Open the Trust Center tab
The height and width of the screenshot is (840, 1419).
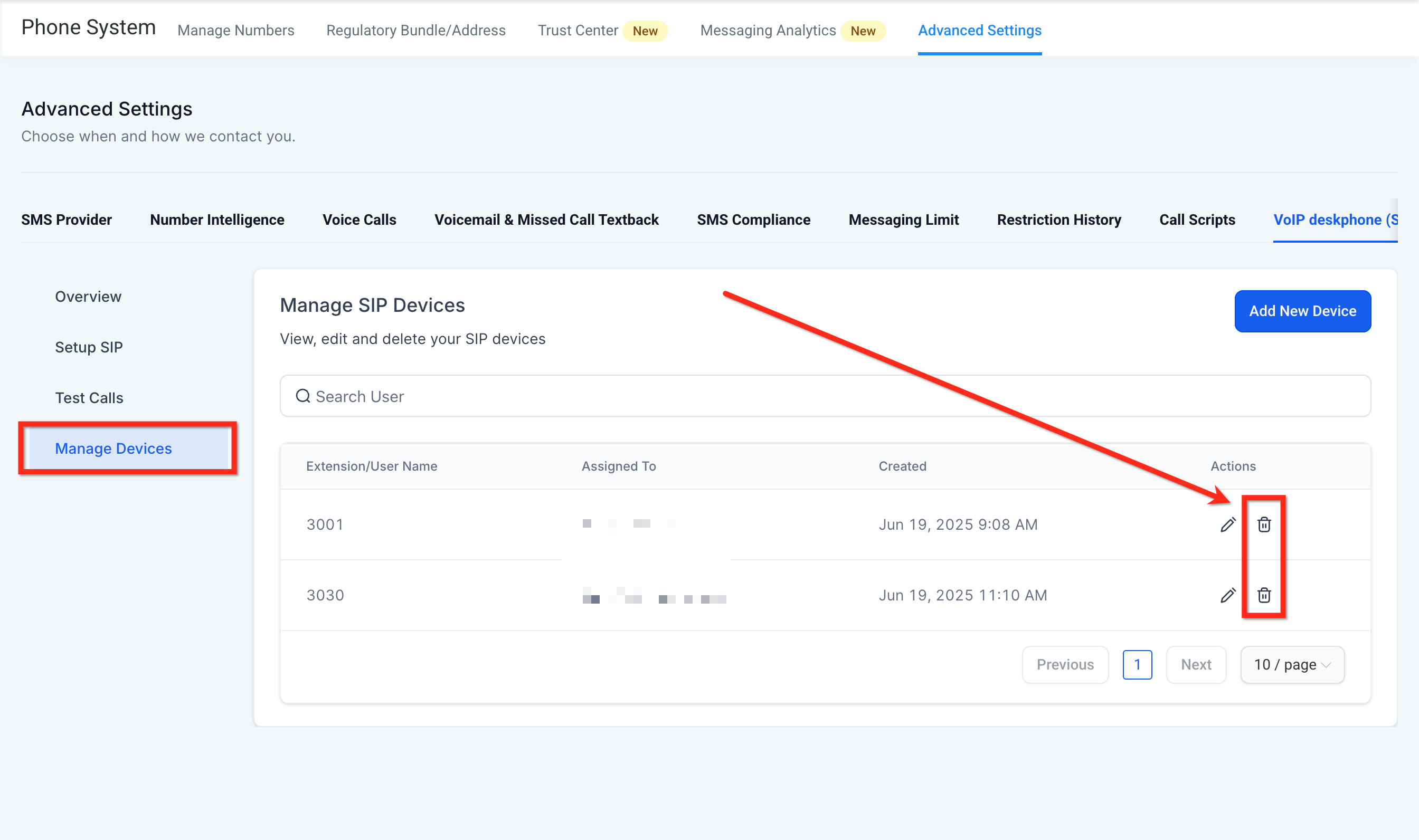(x=578, y=31)
